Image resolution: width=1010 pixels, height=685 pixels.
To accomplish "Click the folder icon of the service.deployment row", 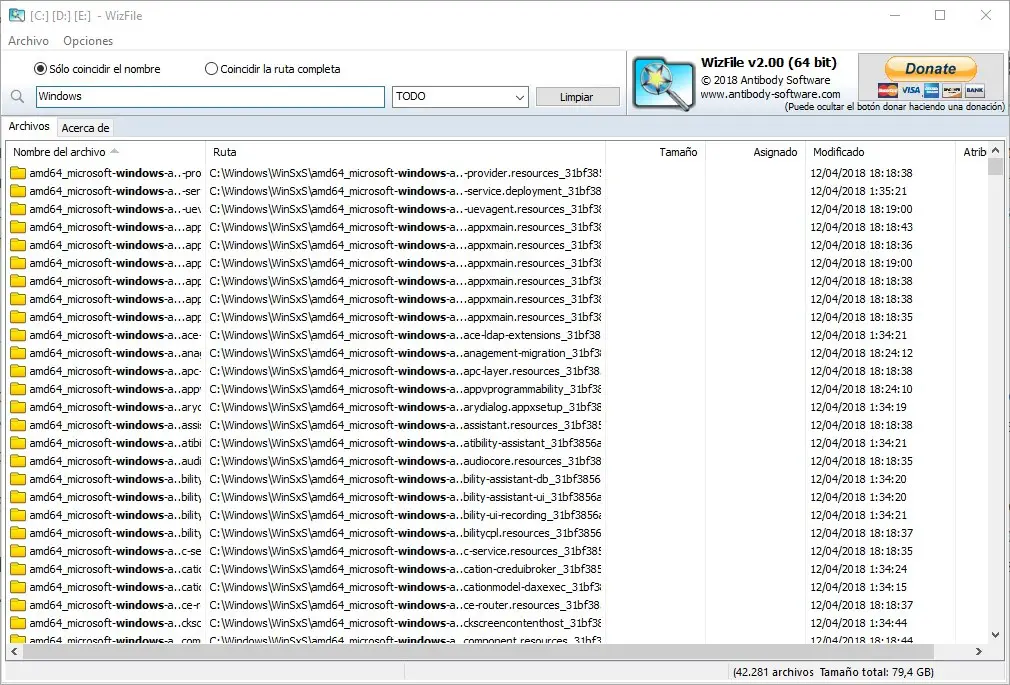I will click(18, 191).
